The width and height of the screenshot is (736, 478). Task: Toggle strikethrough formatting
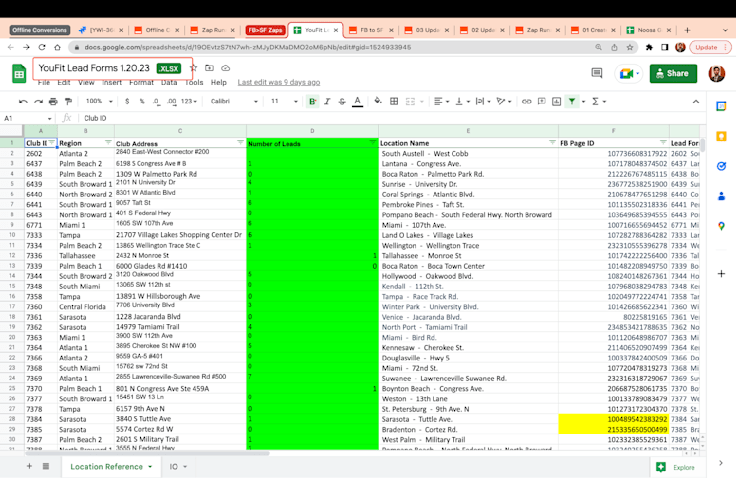click(x=342, y=101)
